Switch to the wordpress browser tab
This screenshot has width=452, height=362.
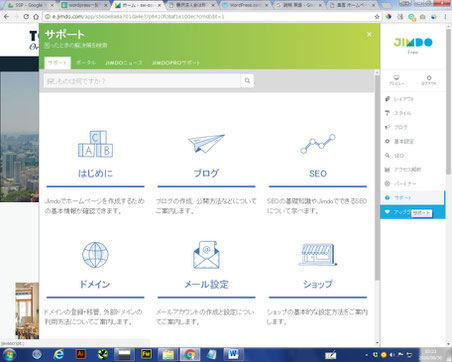point(84,5)
